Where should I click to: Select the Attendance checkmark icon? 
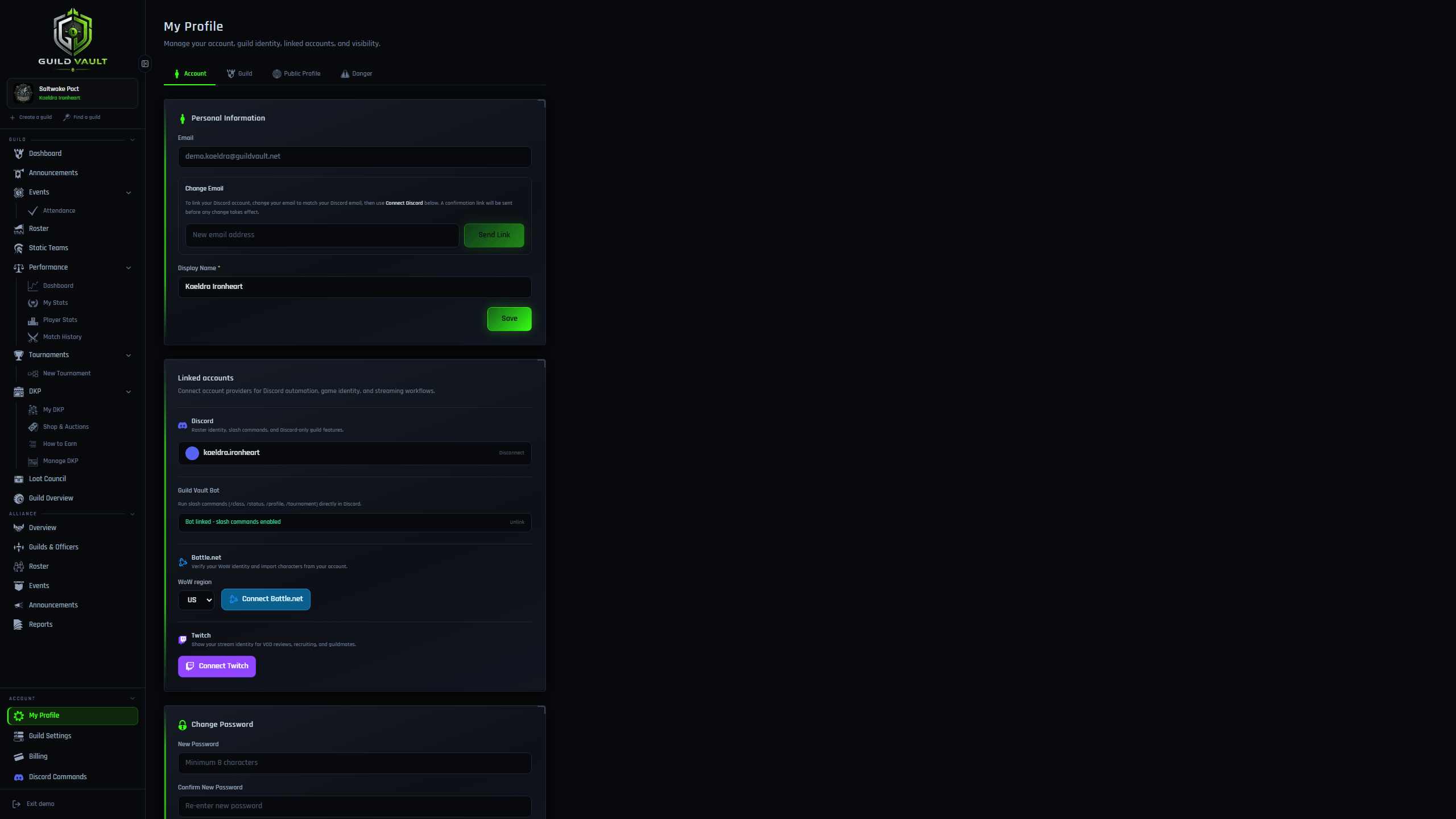point(33,211)
